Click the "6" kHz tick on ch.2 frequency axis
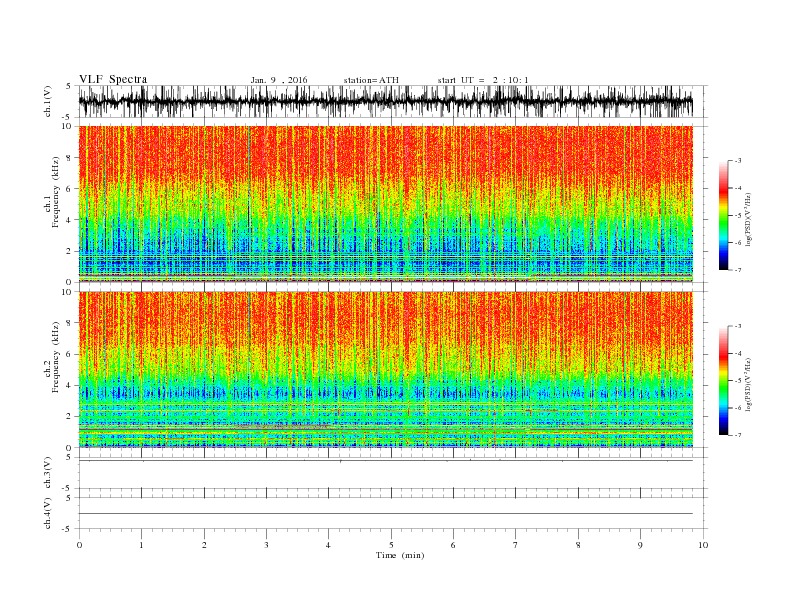The height and width of the screenshot is (612, 792). coord(71,354)
